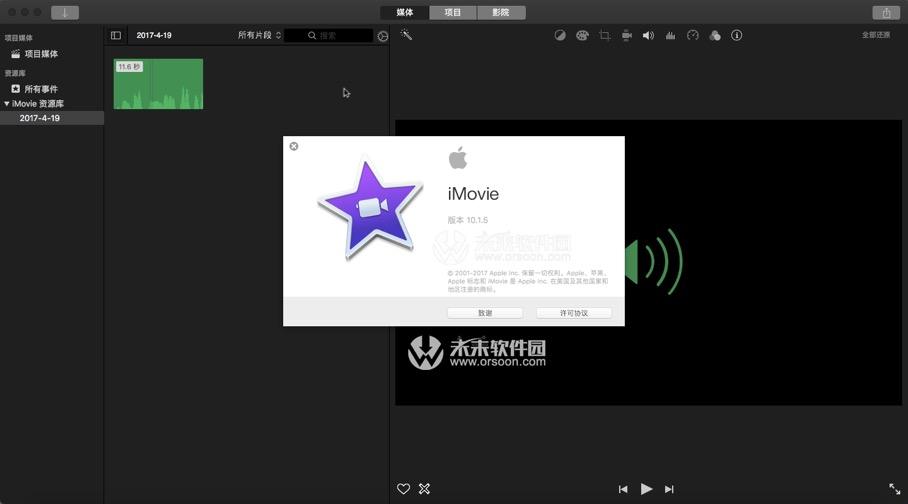Click the play button in viewer

[x=646, y=489]
